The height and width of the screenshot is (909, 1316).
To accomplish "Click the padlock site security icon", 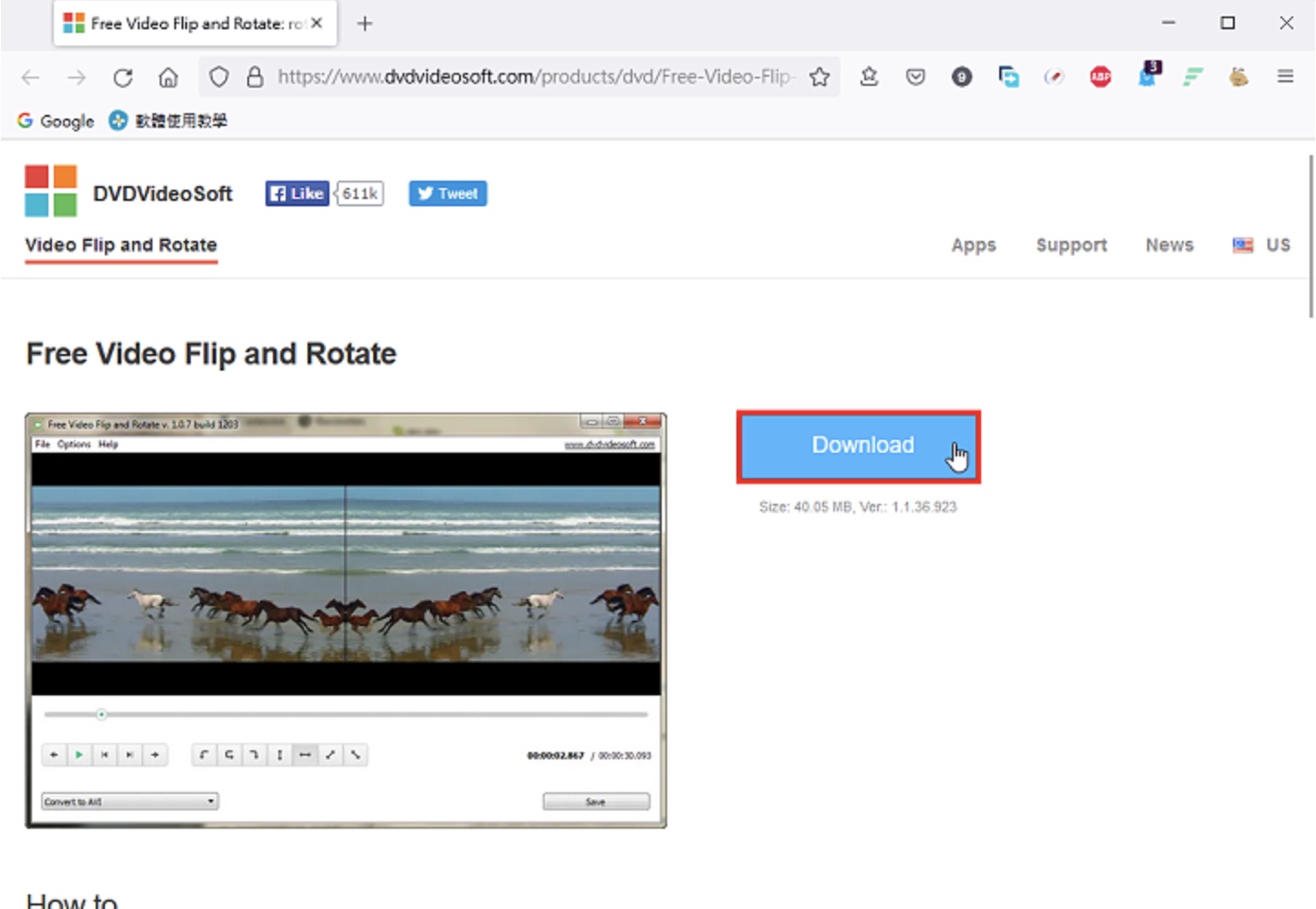I will point(256,77).
